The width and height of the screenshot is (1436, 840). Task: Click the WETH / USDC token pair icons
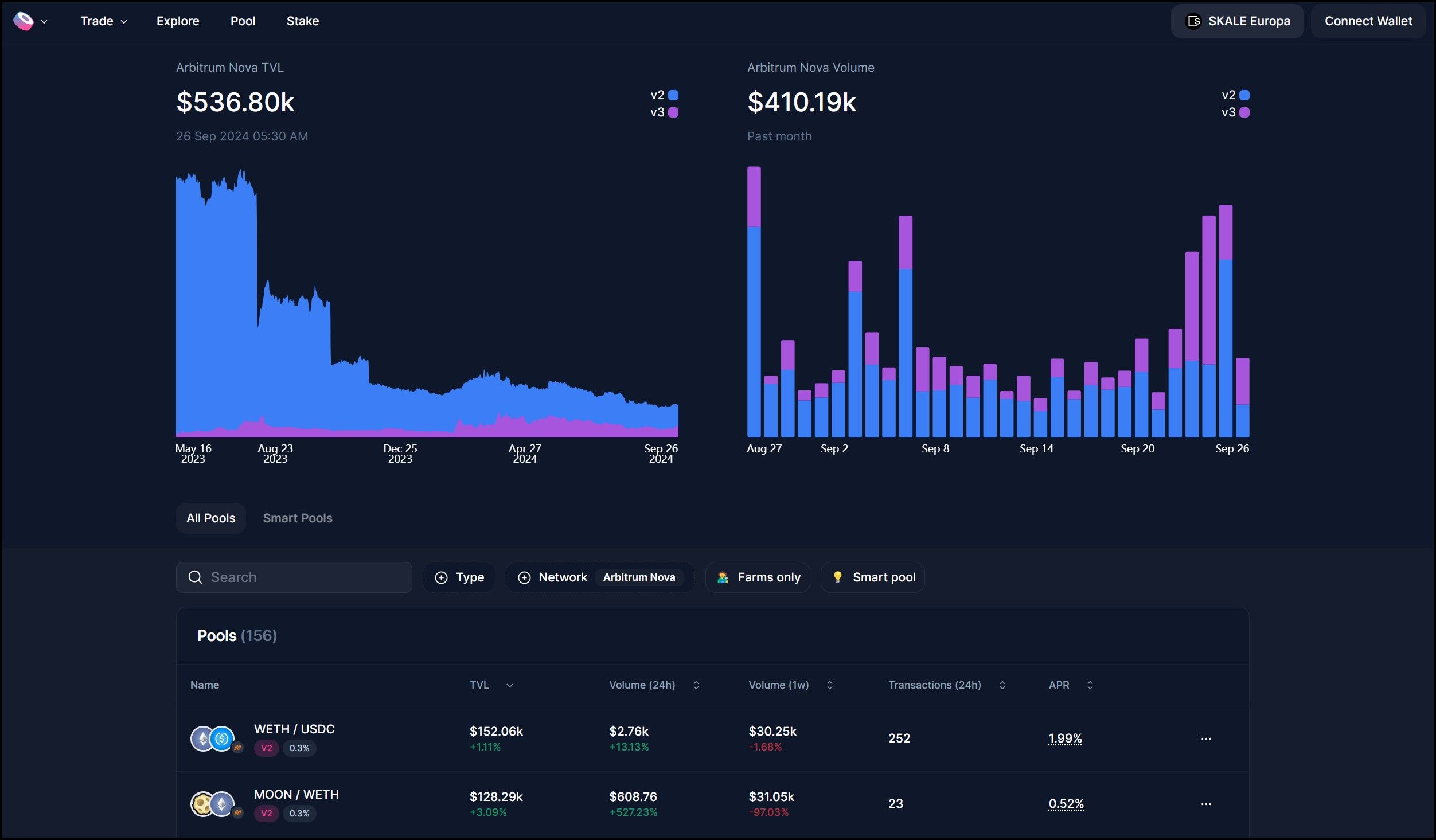213,739
